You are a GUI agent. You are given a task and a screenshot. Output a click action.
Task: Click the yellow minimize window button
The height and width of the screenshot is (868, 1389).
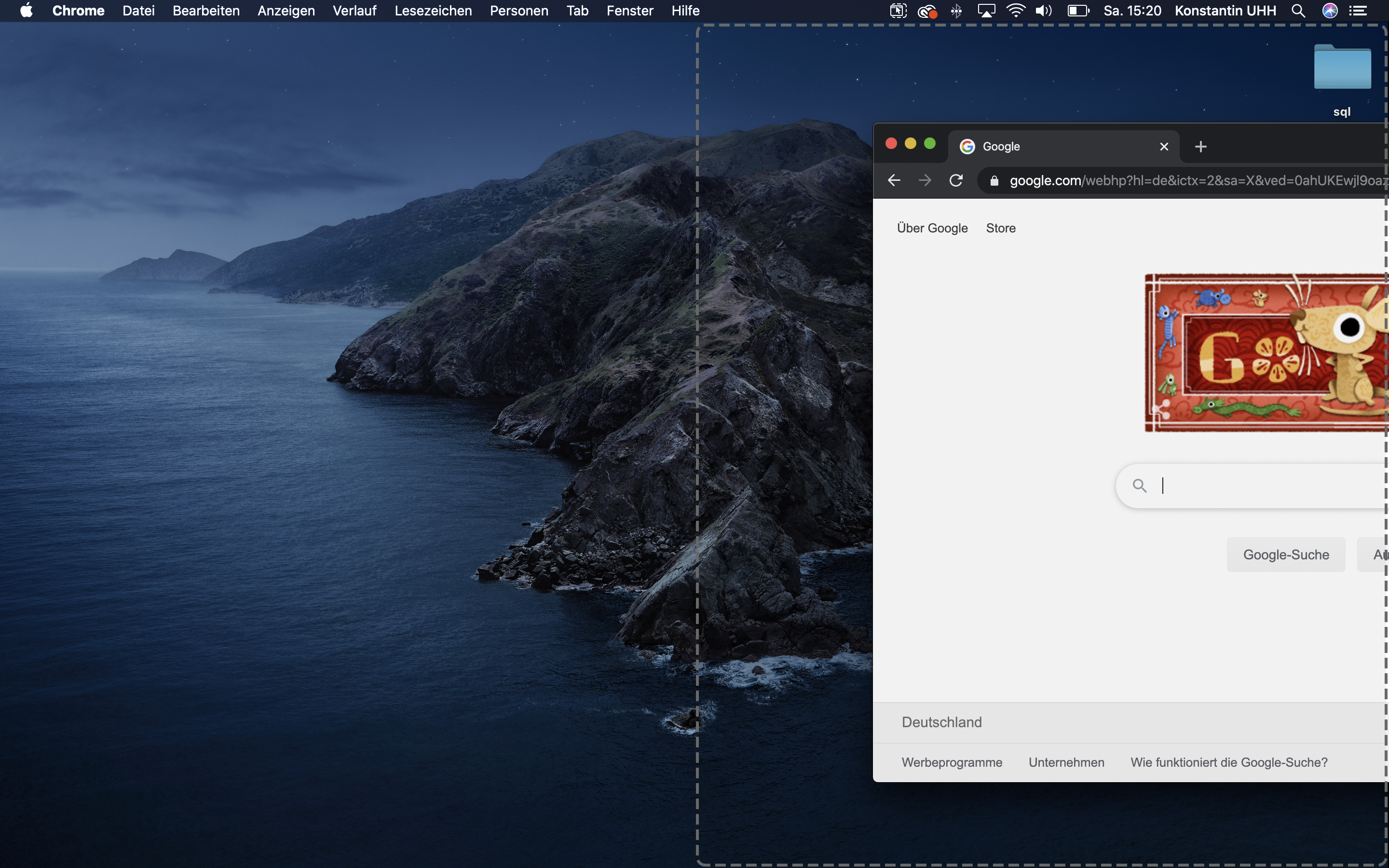(x=910, y=144)
